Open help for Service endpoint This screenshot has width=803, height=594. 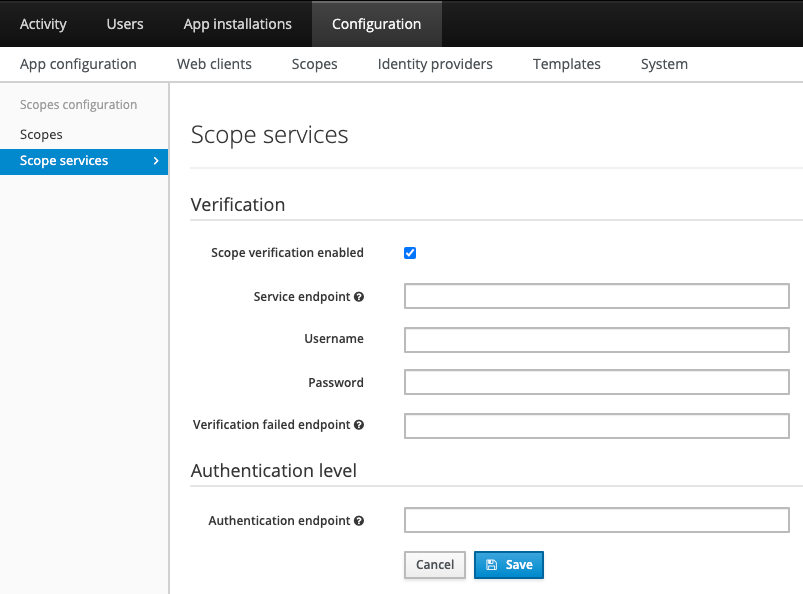pyautogui.click(x=359, y=297)
